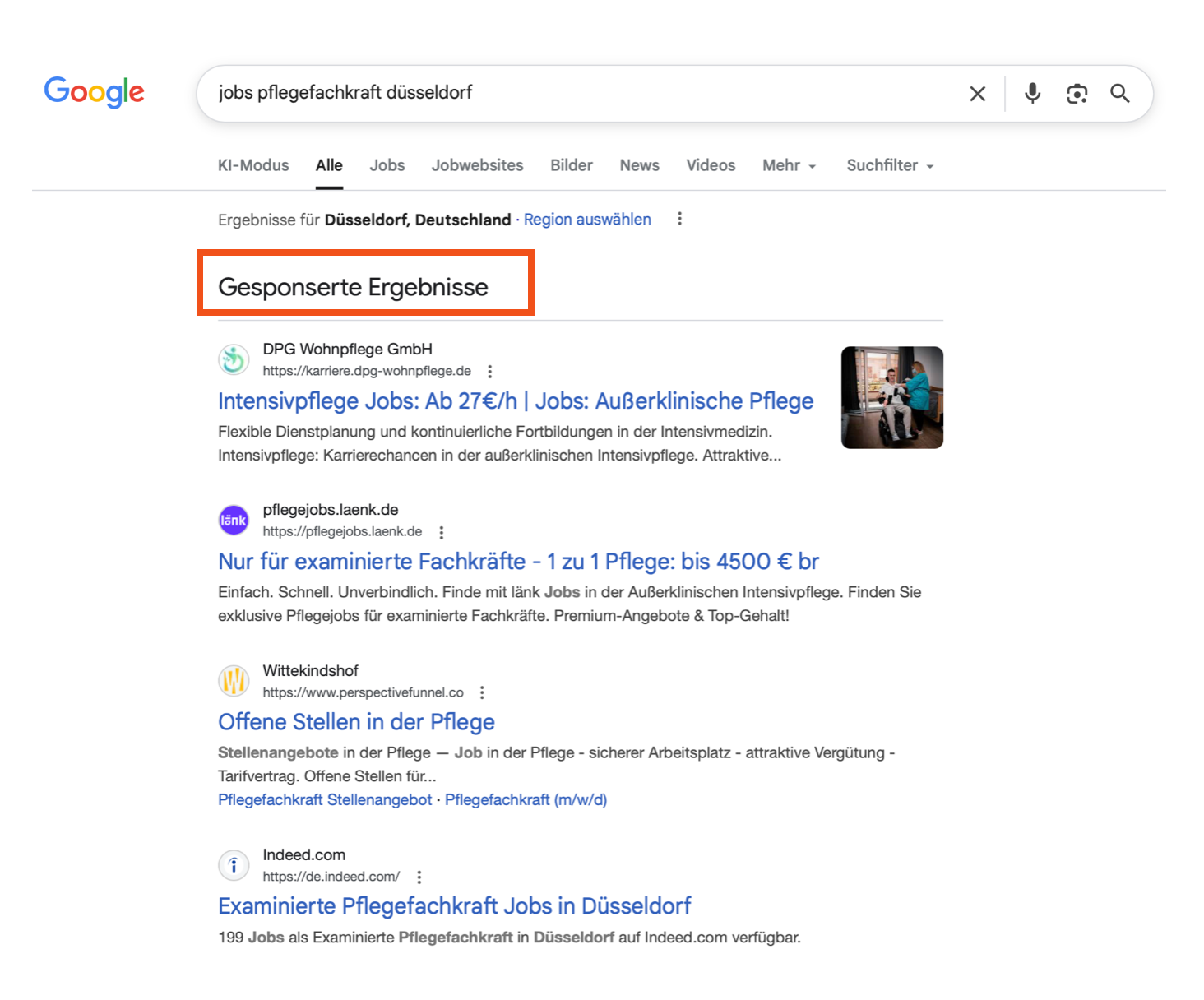Screen dimensions: 1204x1000
Task: Click the Region auswählen link
Action: [x=587, y=220]
